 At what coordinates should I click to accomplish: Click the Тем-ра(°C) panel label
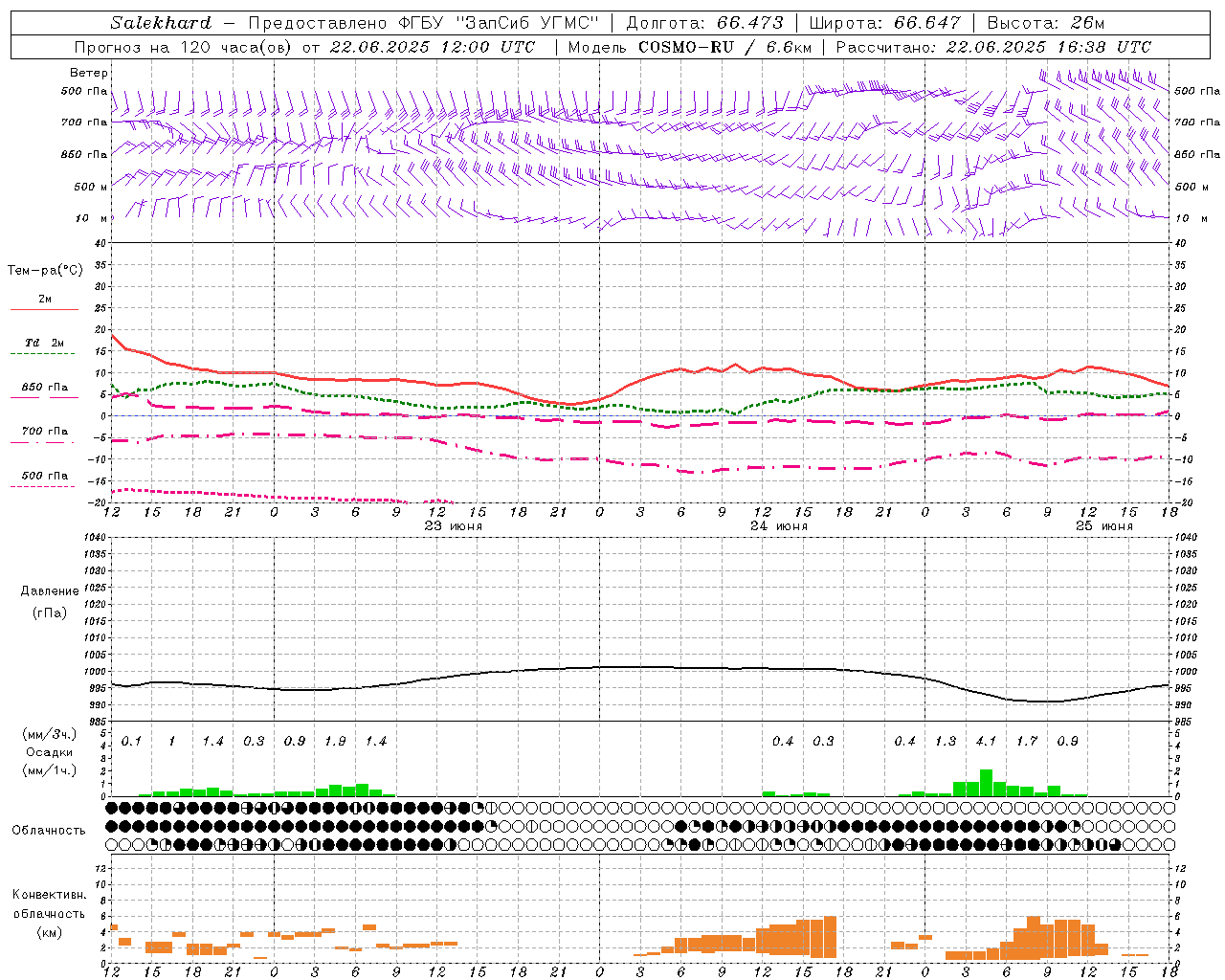pyautogui.click(x=45, y=271)
